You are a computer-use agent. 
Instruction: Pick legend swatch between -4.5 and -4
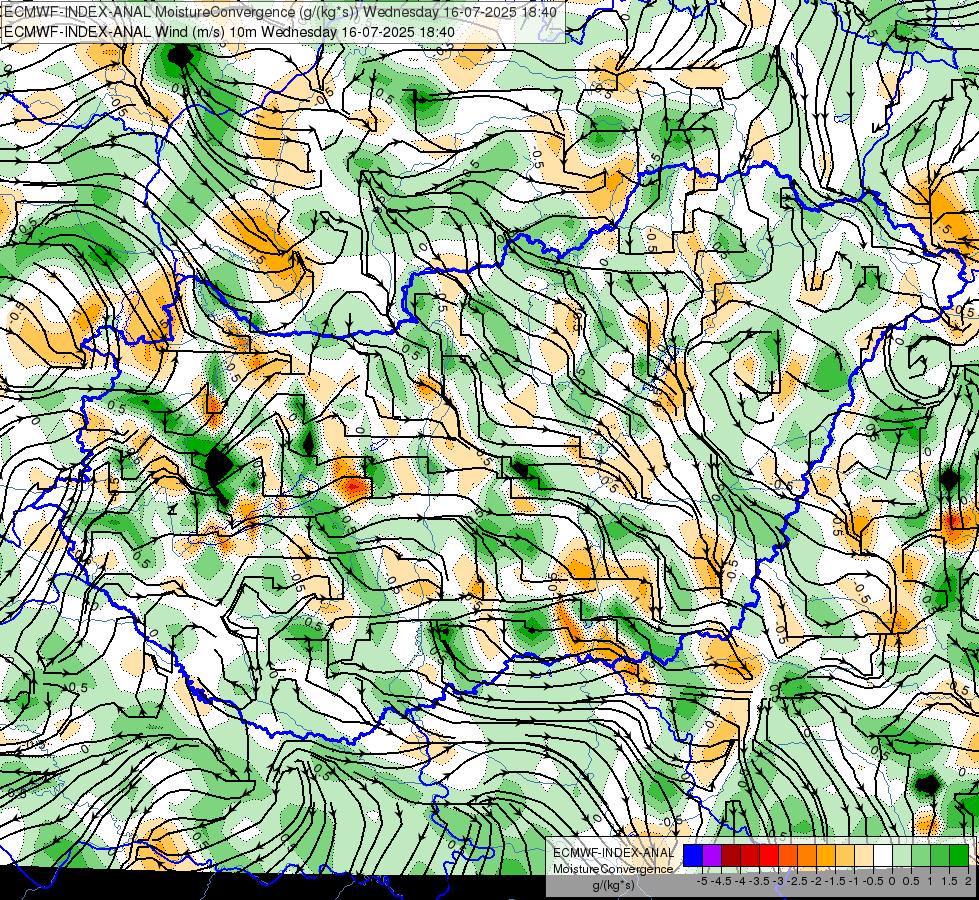(731, 855)
